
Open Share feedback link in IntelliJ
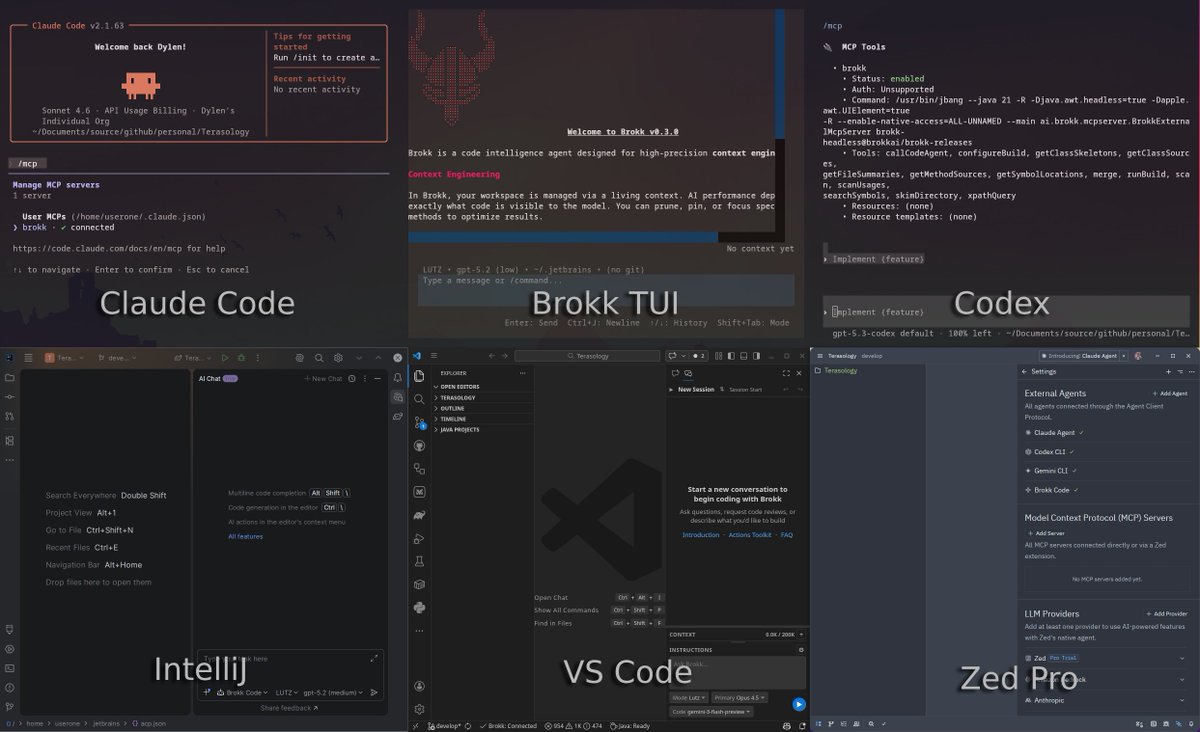(289, 708)
